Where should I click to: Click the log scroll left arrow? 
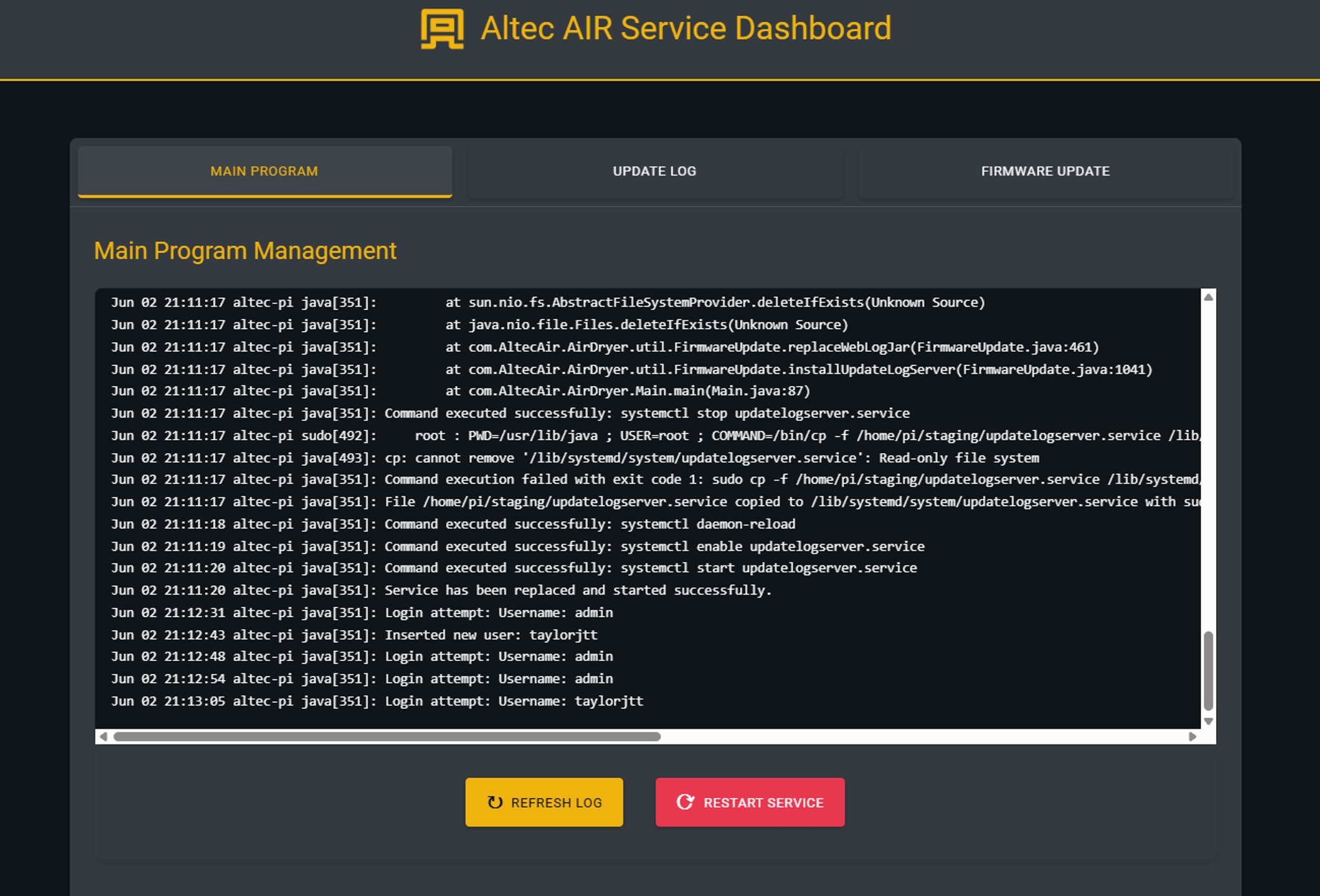tap(103, 737)
